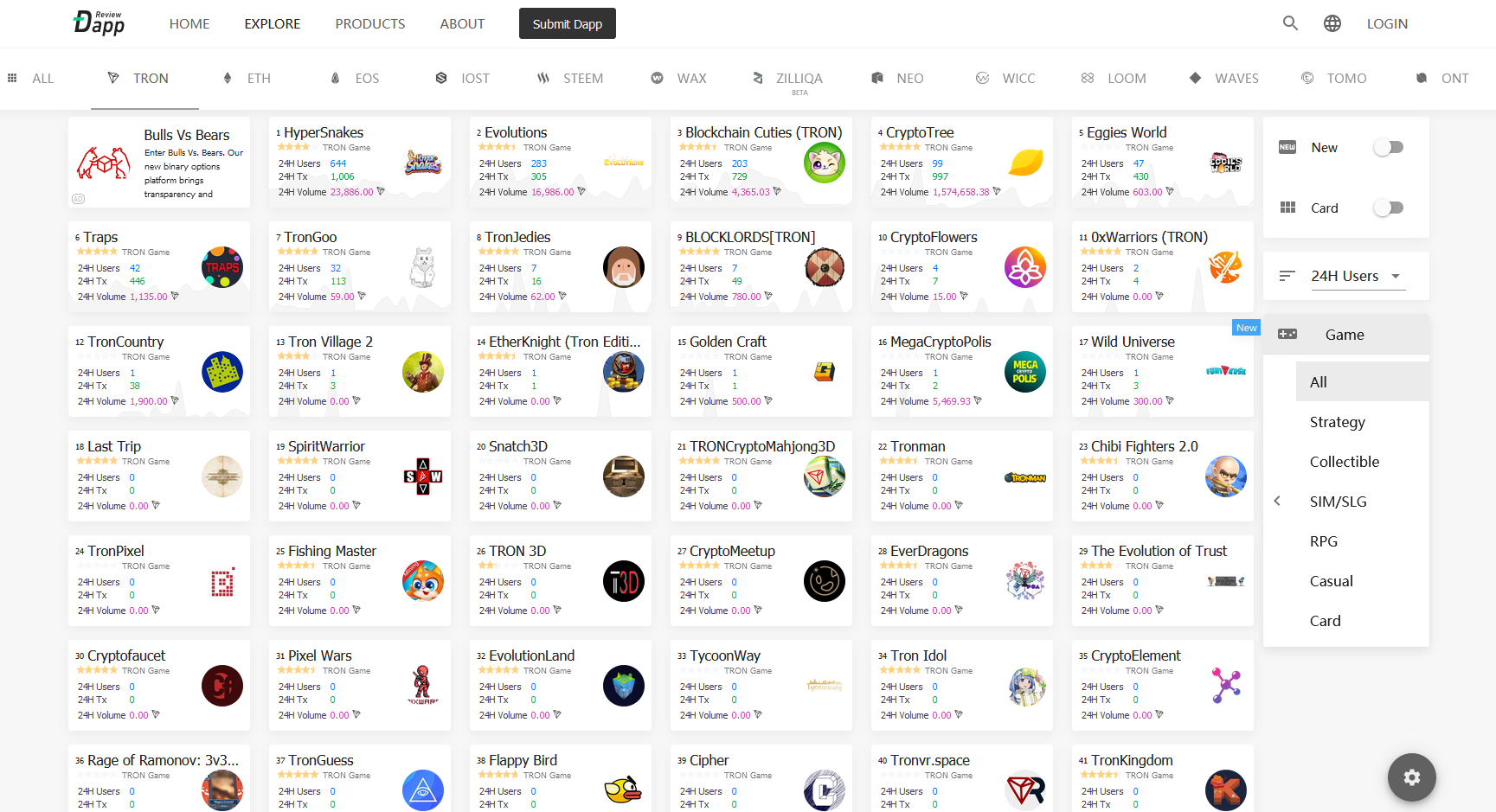Switch to the STEEM tab
This screenshot has height=812, width=1496.
pyautogui.click(x=570, y=79)
